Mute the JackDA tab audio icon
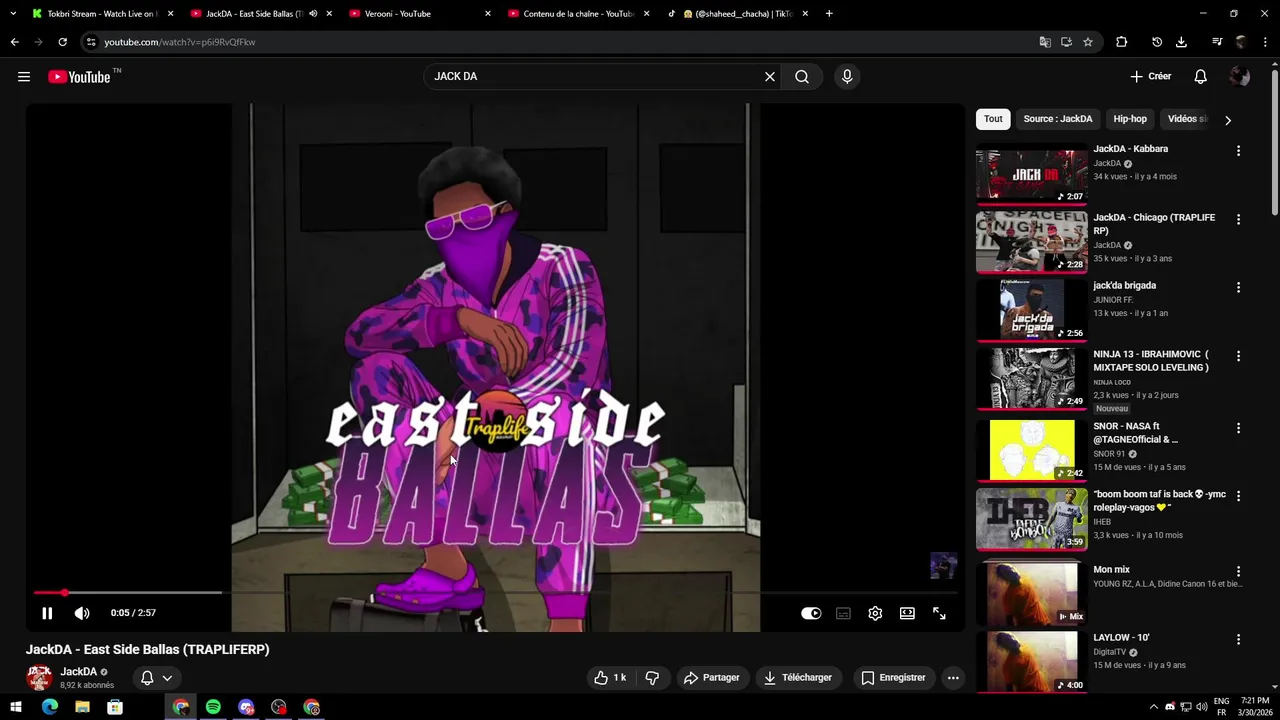Screen dimensions: 1280x720 (x=313, y=14)
